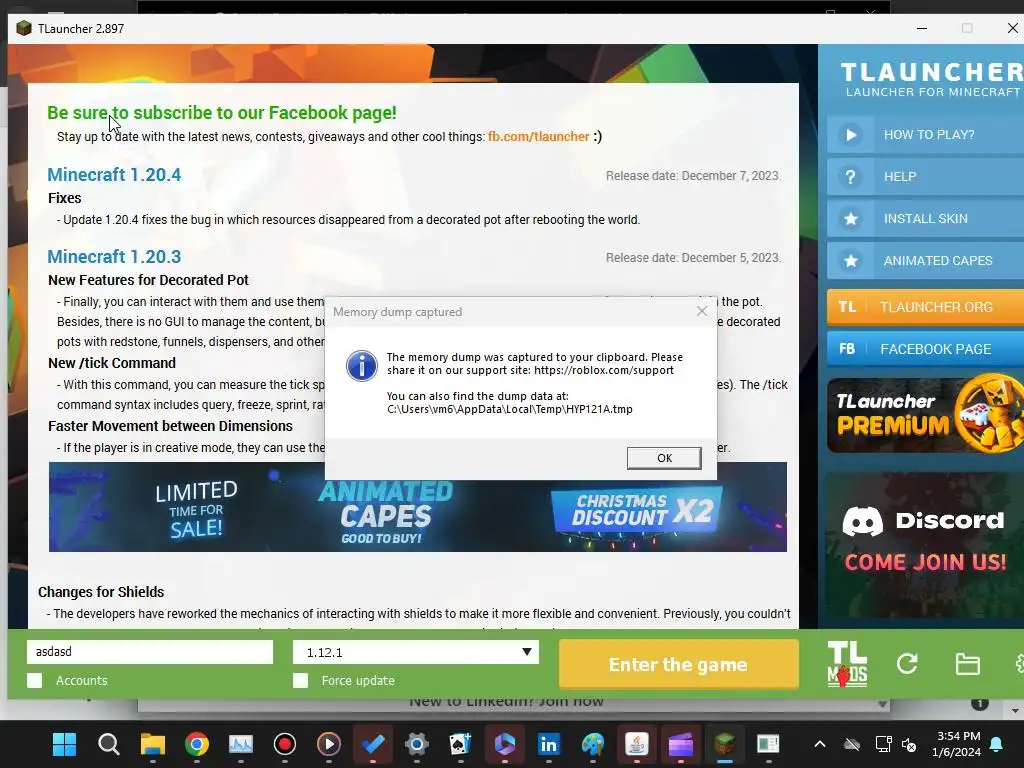Screen dimensions: 1024x768
Task: Click the How to Play play icon
Action: coord(850,135)
